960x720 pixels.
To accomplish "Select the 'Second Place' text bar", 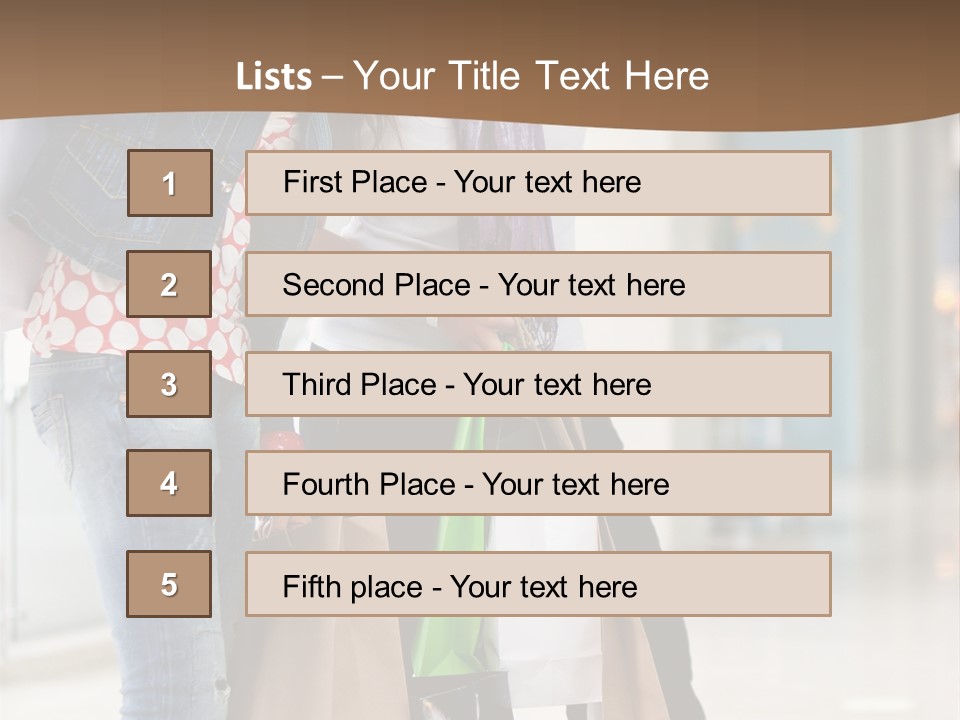I will (538, 284).
